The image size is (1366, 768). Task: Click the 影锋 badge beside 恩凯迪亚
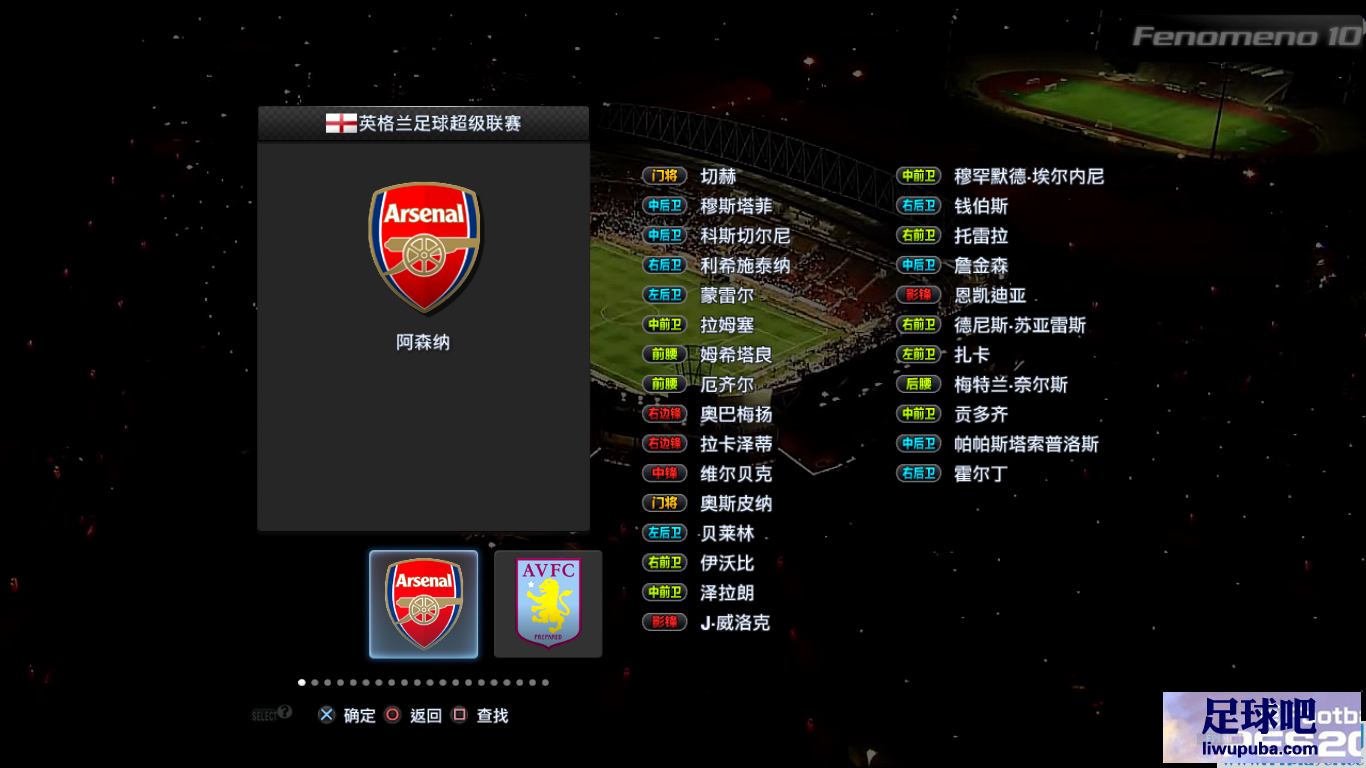click(x=919, y=295)
